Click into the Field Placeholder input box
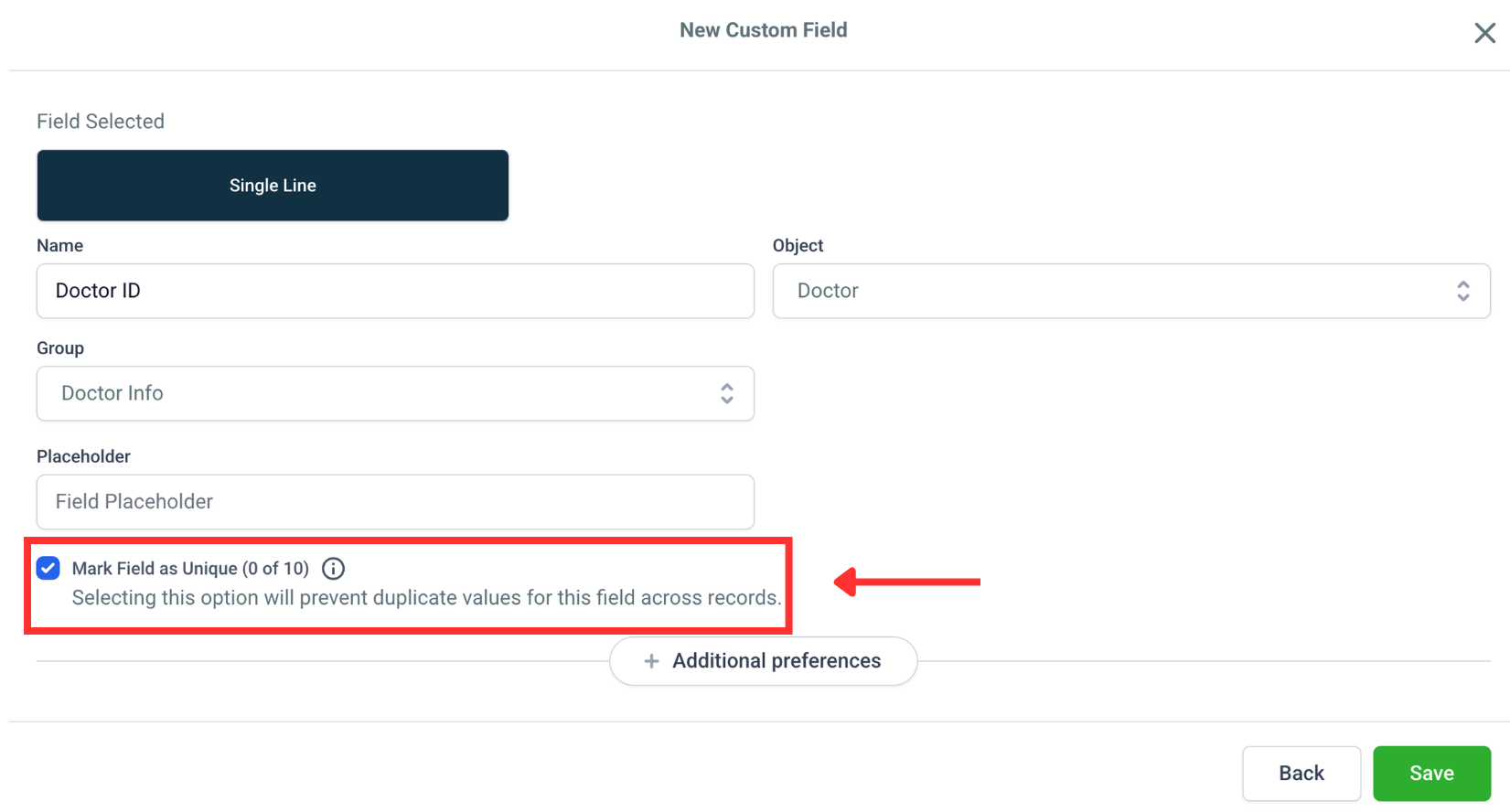Image resolution: width=1510 pixels, height=812 pixels. click(394, 501)
